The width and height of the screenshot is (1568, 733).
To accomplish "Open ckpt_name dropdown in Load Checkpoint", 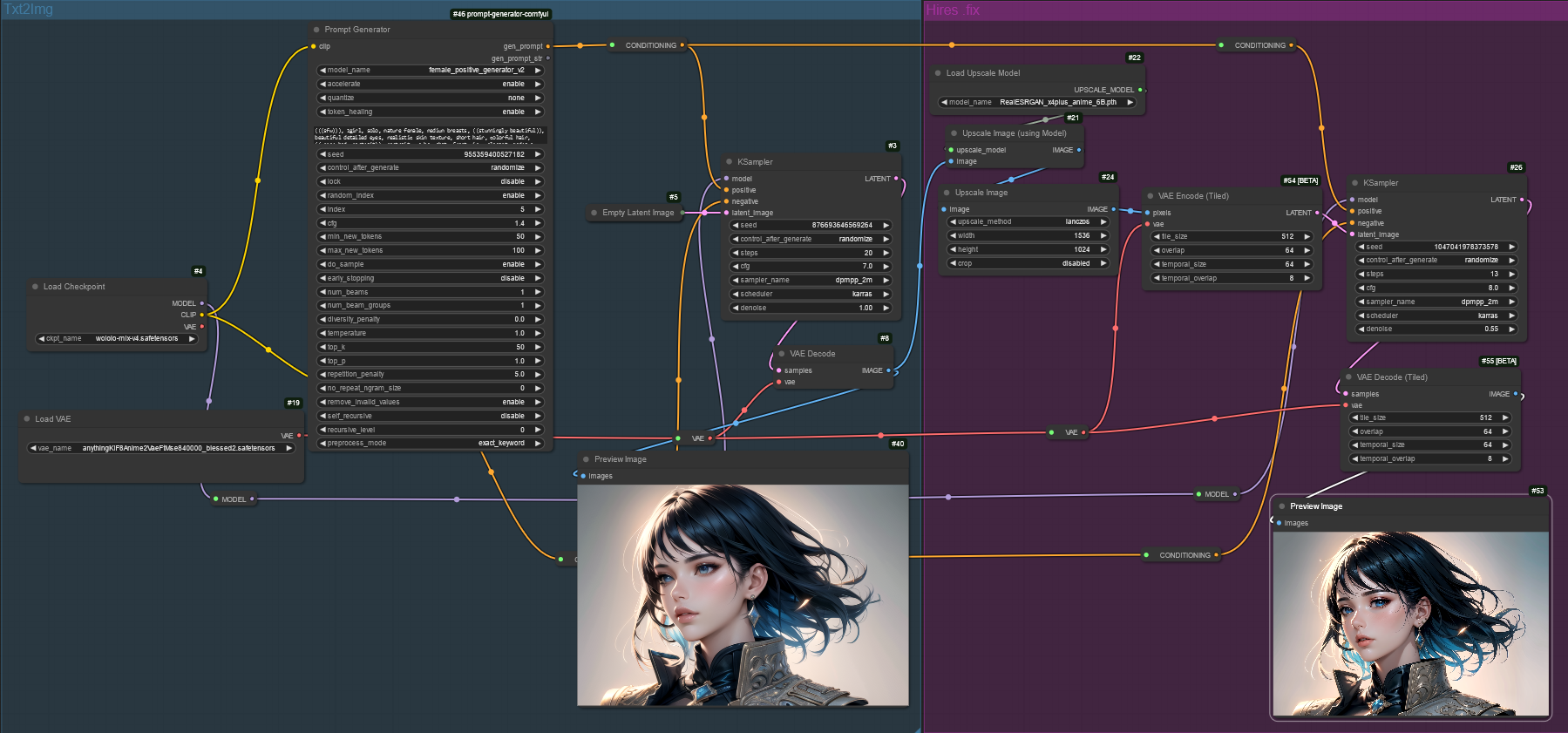I will pos(117,338).
